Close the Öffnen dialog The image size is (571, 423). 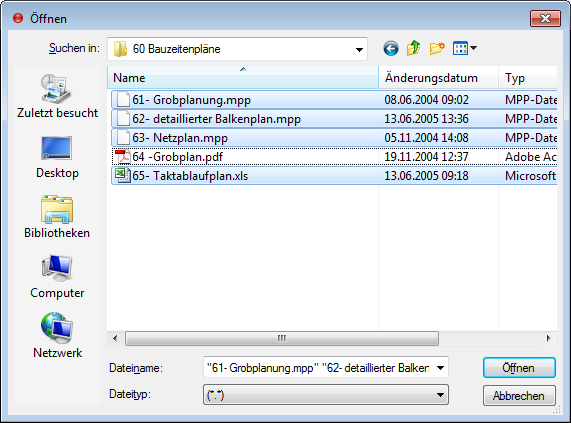545,18
